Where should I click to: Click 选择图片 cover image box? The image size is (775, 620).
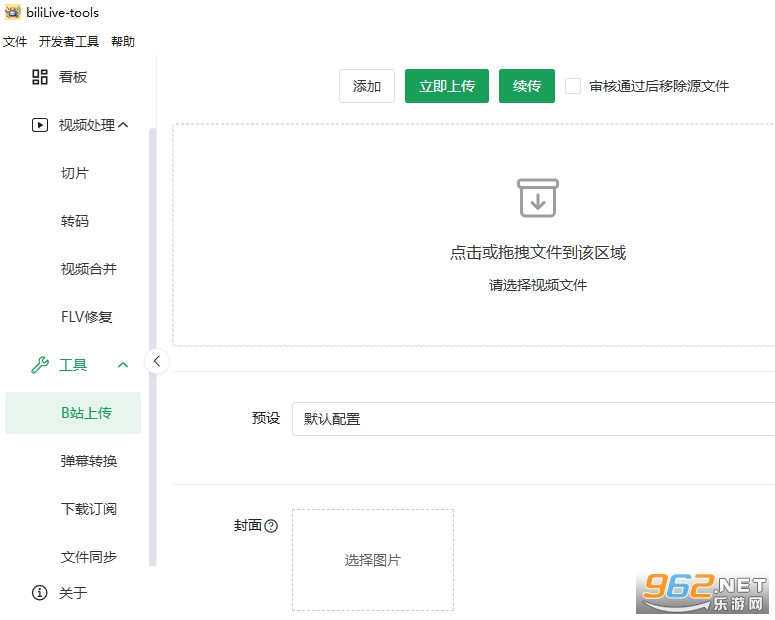click(373, 560)
